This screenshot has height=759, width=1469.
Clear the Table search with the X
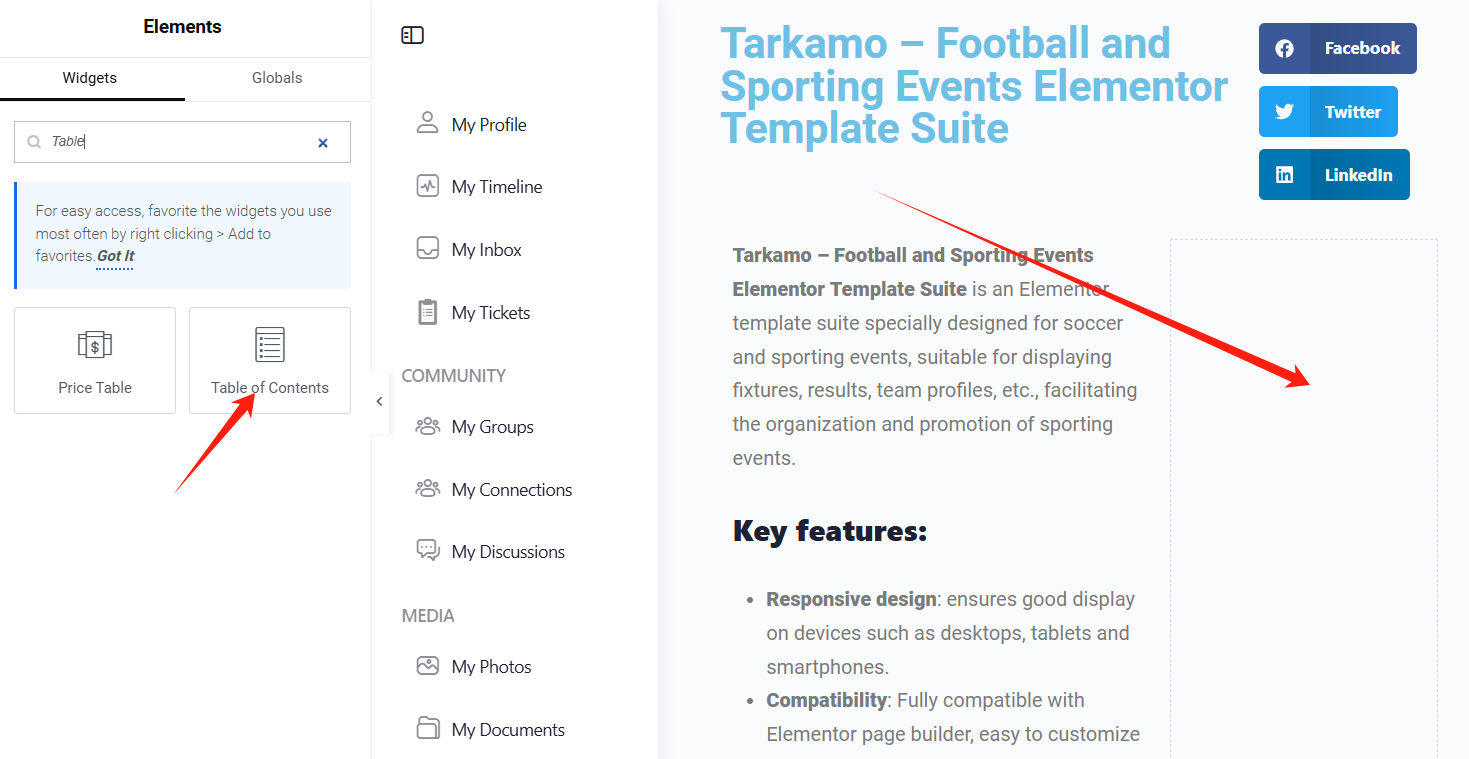point(323,142)
